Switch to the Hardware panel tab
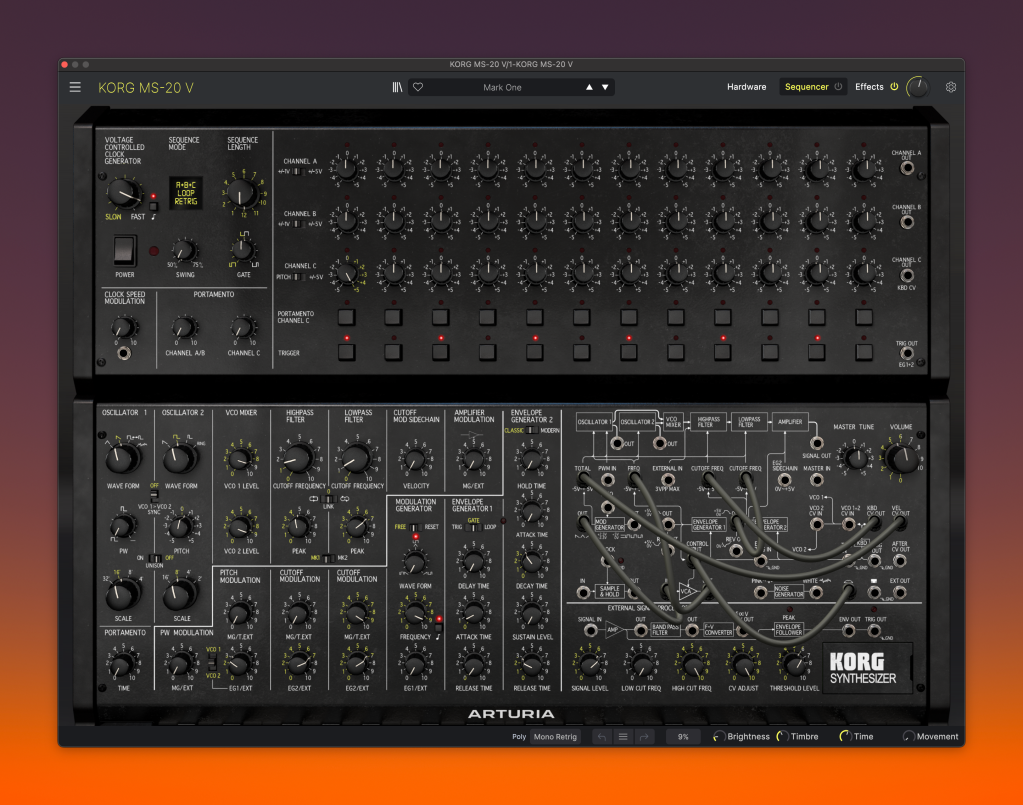The height and width of the screenshot is (805, 1023). pyautogui.click(x=746, y=87)
